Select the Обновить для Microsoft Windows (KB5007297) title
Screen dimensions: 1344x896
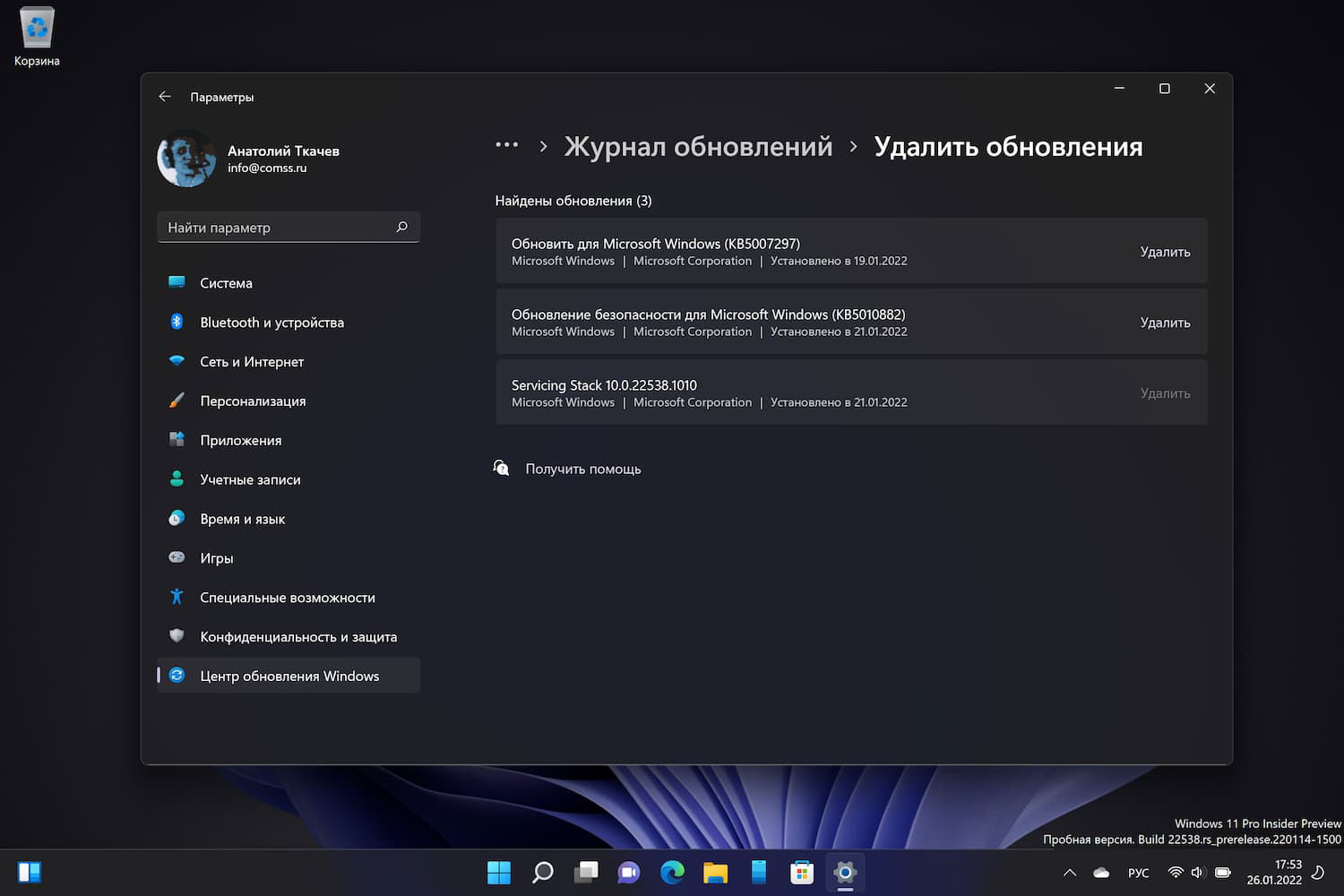coord(656,244)
